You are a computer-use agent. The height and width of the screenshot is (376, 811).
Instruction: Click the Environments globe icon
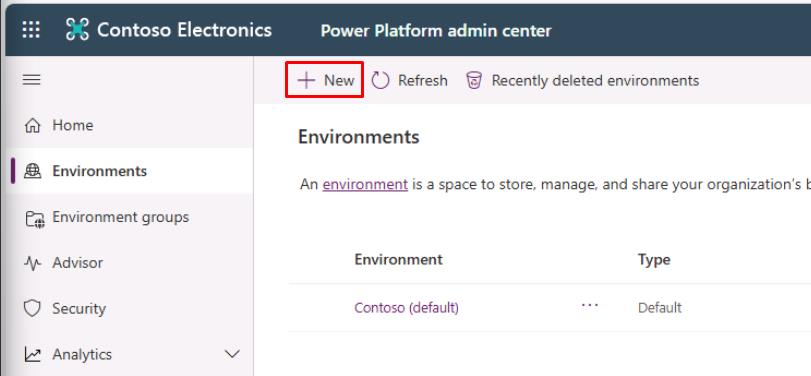(x=33, y=171)
